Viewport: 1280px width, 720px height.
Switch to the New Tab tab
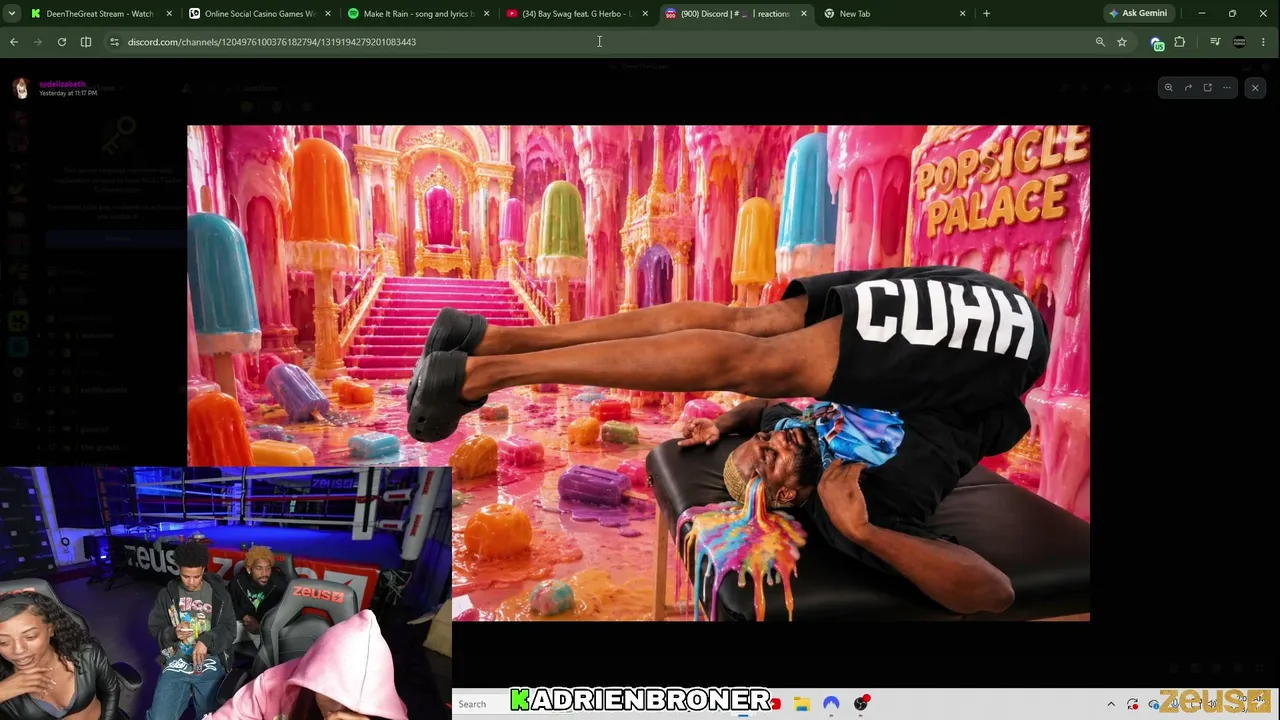[x=895, y=14]
